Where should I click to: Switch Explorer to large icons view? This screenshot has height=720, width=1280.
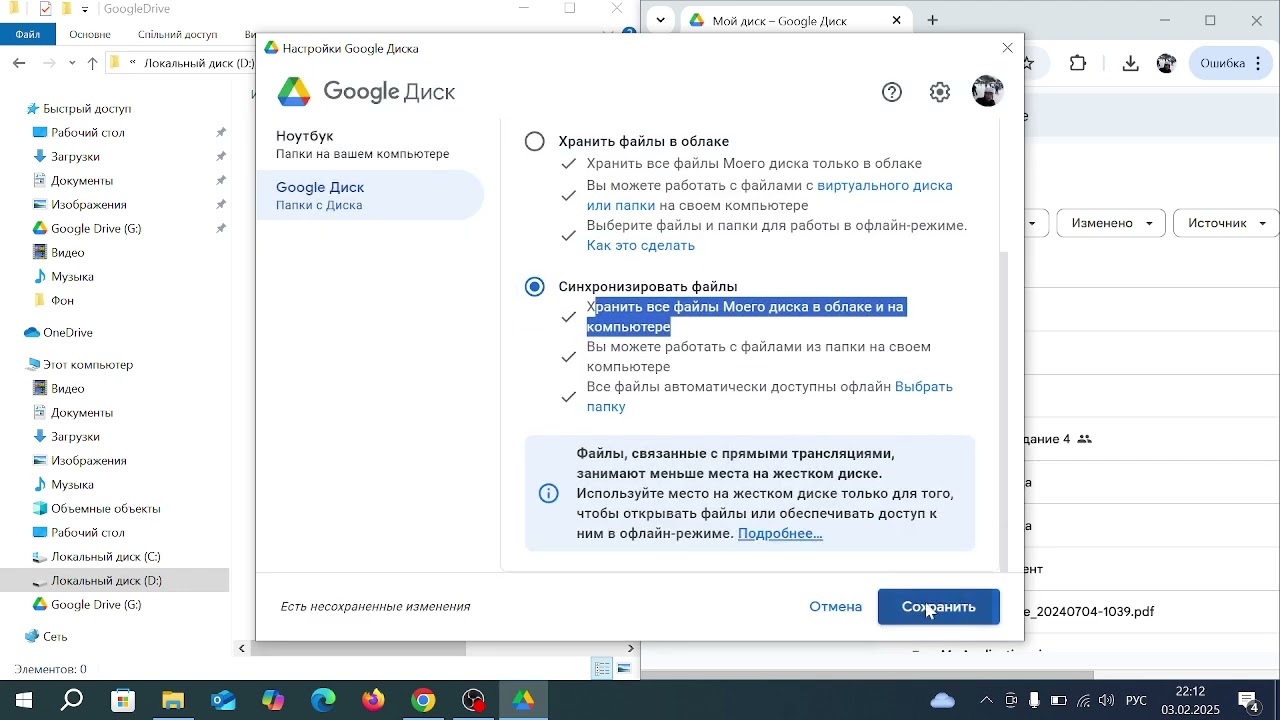[625, 670]
